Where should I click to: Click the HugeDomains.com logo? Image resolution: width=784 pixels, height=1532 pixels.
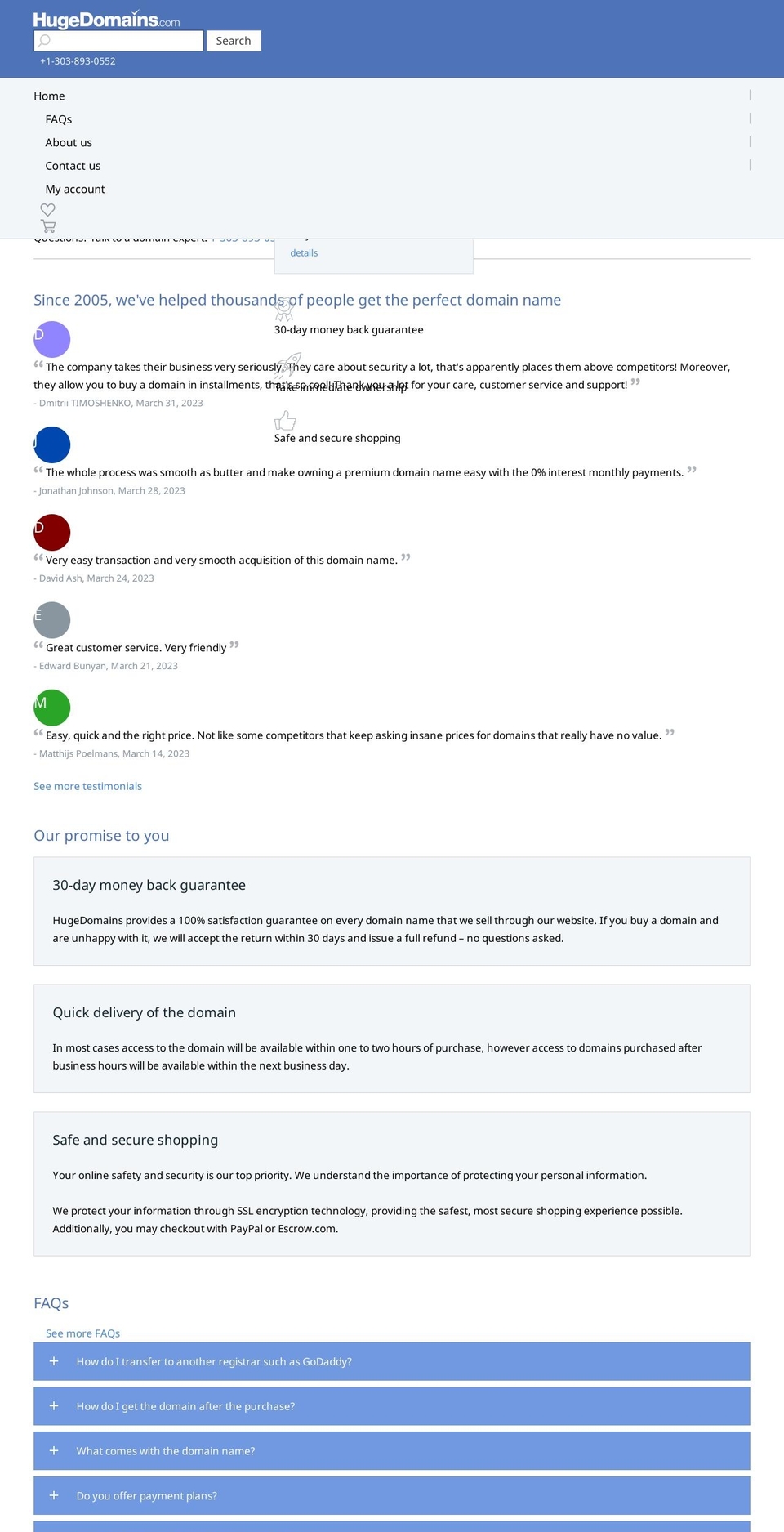(106, 20)
